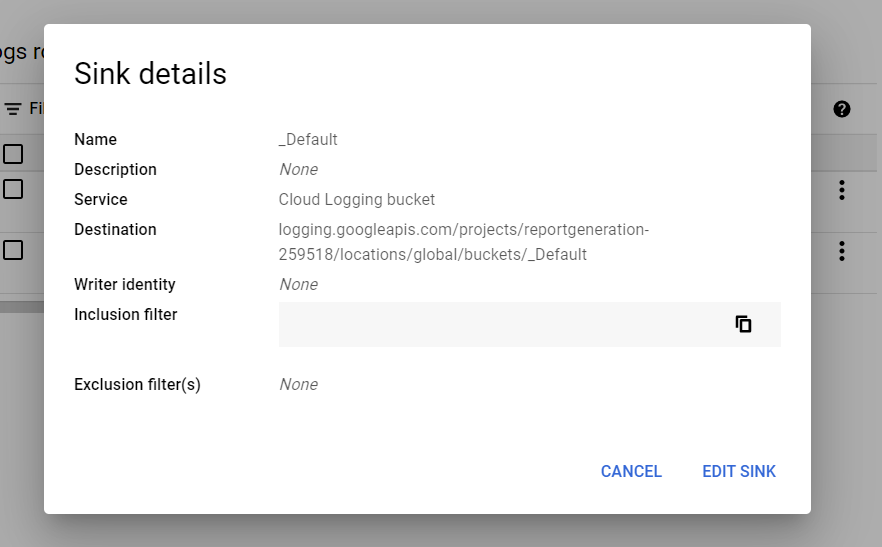Click the Filter icon behind the dialog

[13, 109]
